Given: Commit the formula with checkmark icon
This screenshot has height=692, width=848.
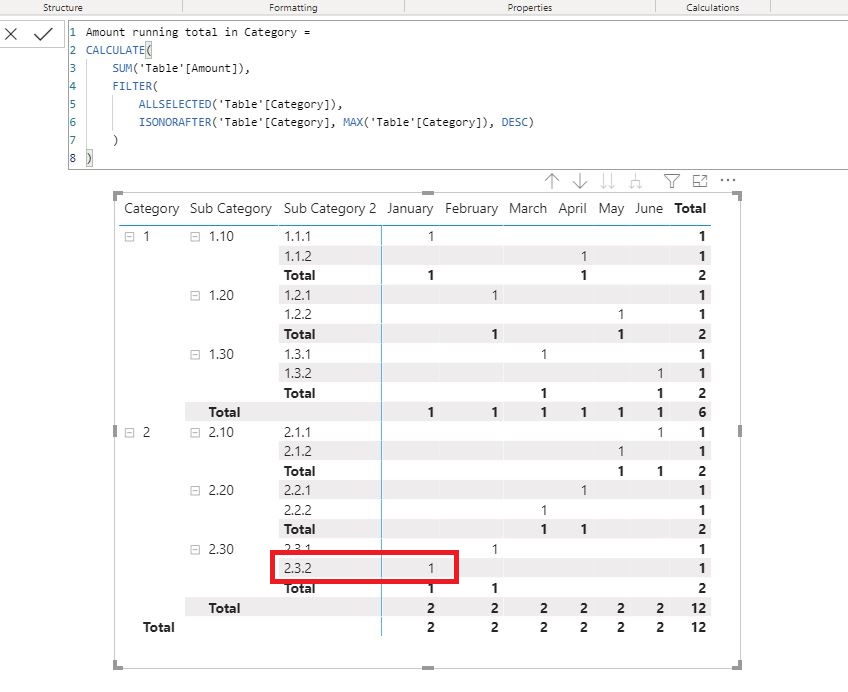Looking at the screenshot, I should (x=43, y=34).
